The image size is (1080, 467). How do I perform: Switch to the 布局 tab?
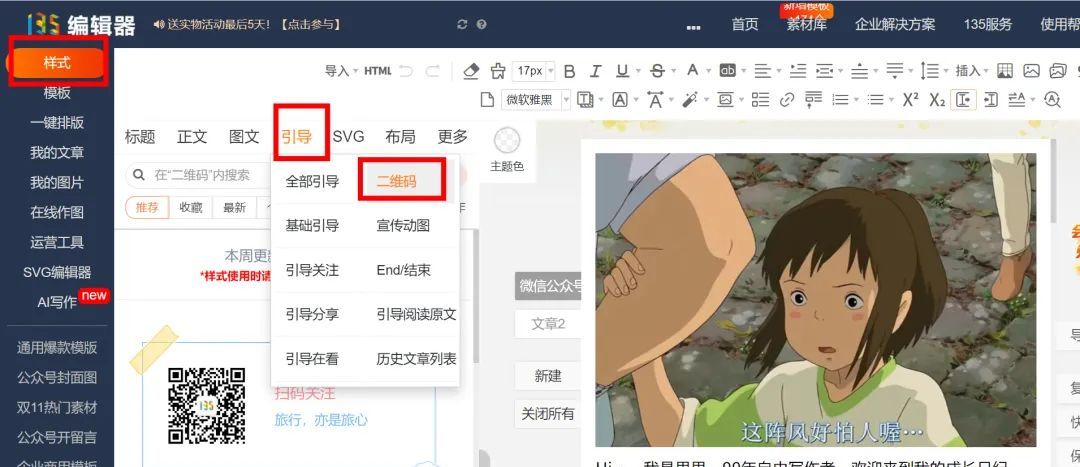click(x=400, y=136)
